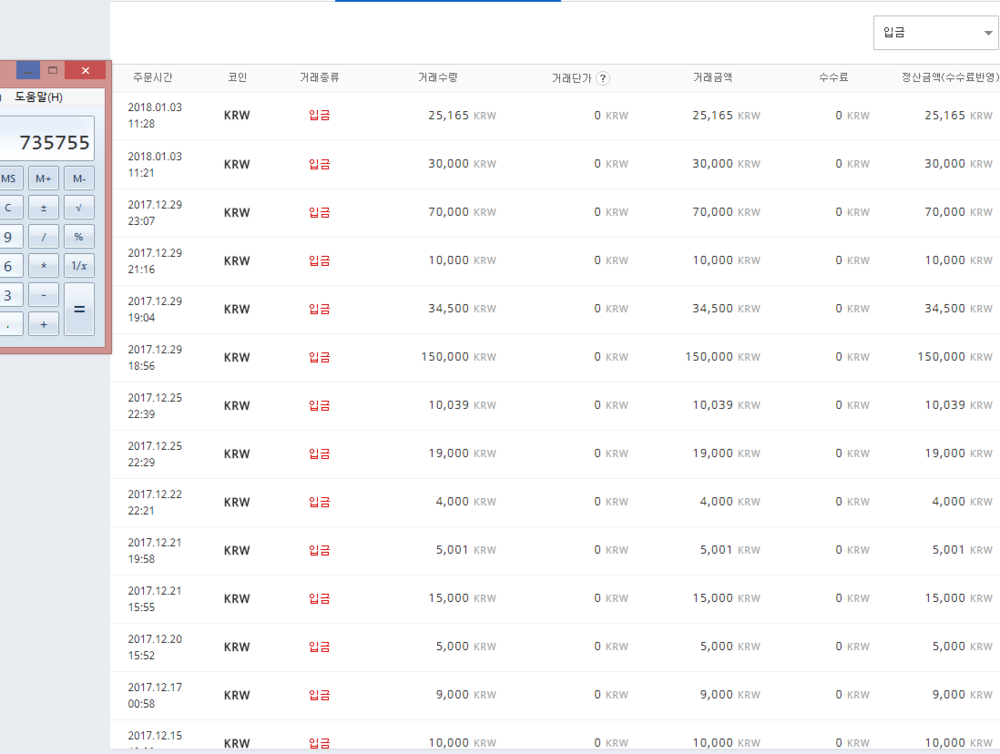The width and height of the screenshot is (1000, 754).
Task: Maximize the calculator window
Action: (x=53, y=70)
